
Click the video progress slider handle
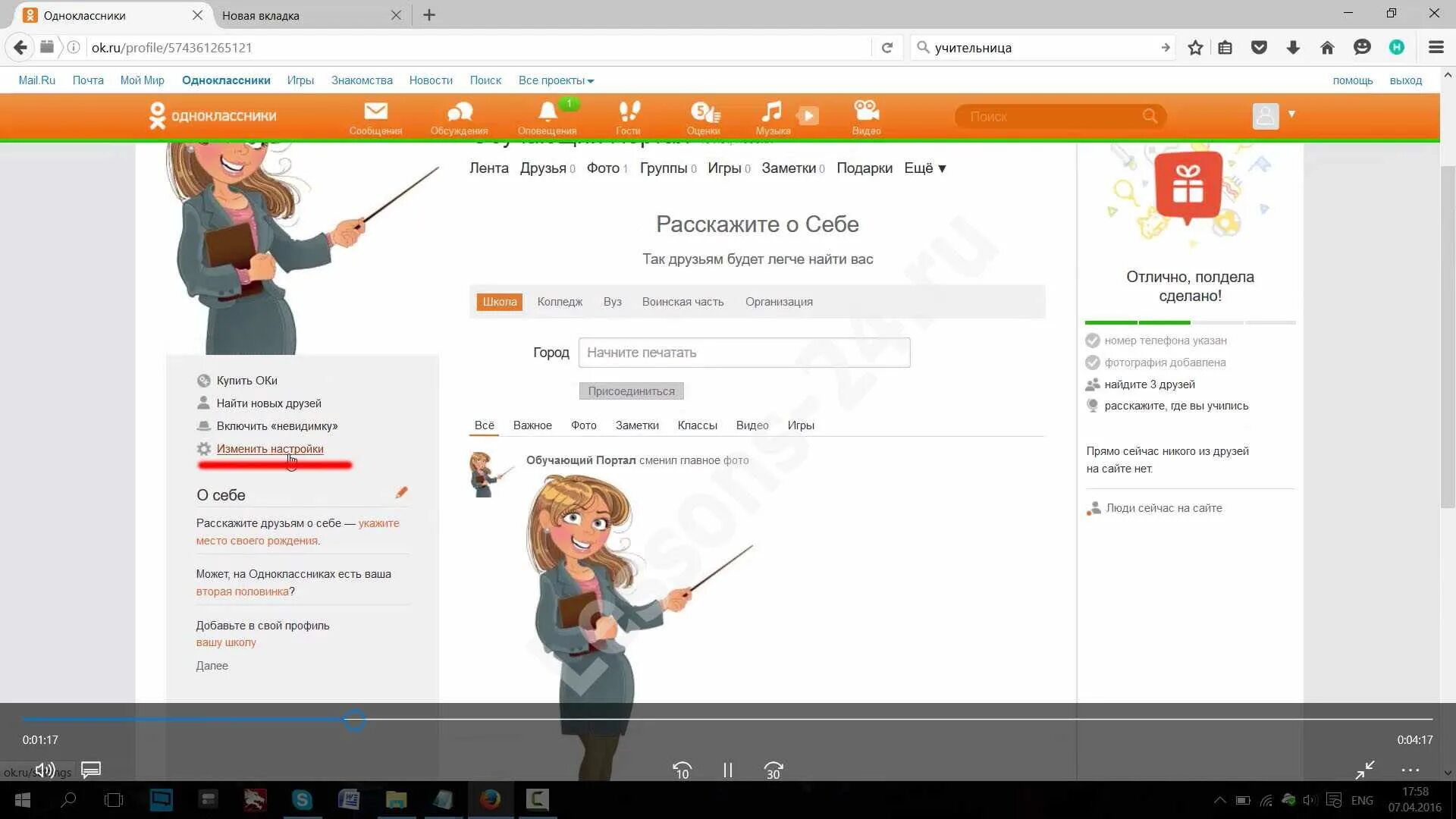(x=354, y=720)
